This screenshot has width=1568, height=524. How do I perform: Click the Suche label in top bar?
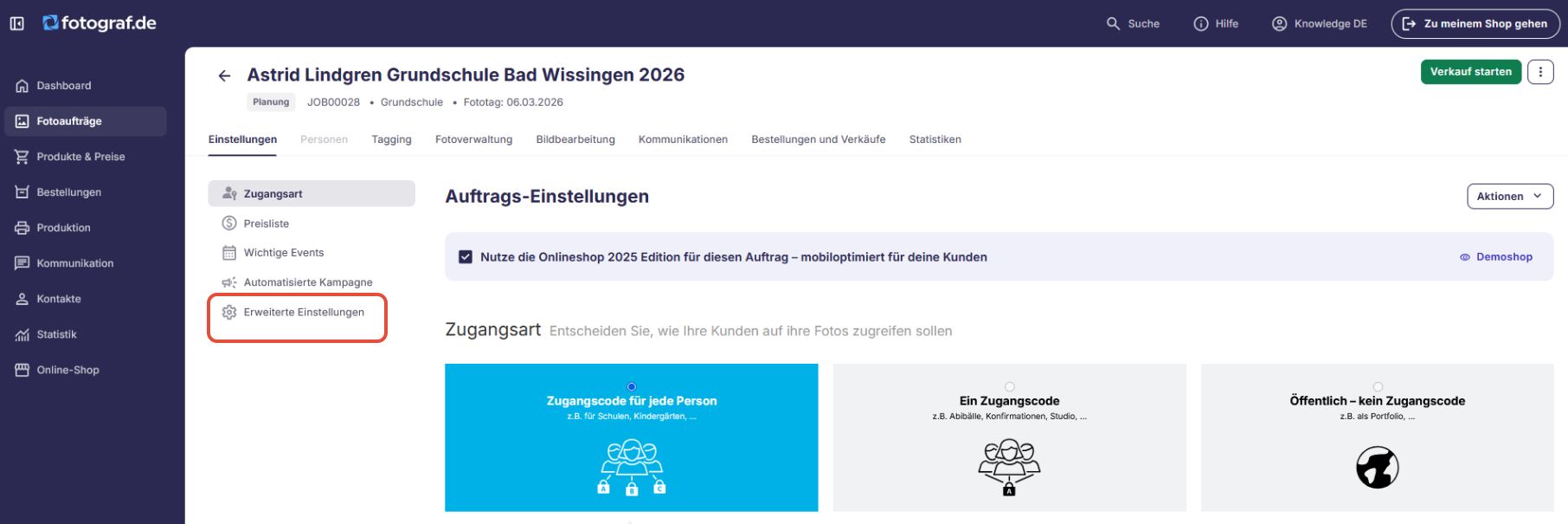(x=1143, y=23)
